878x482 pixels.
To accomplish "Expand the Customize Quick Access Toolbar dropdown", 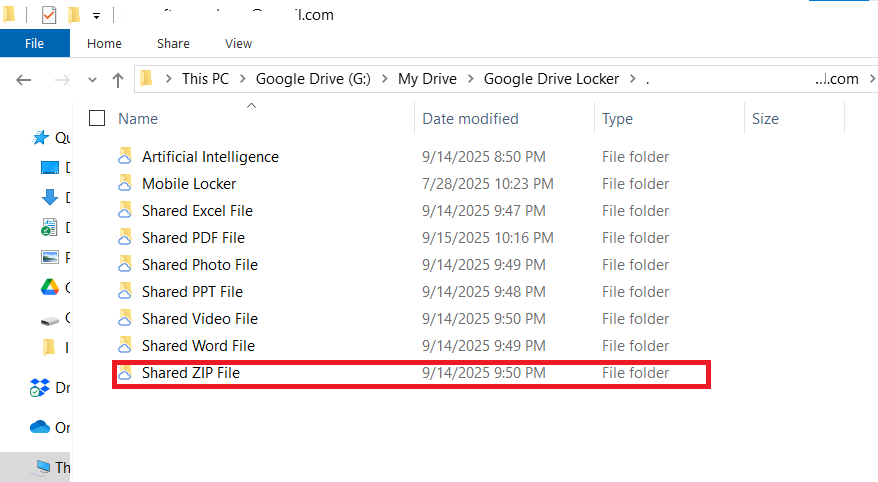I will (96, 16).
